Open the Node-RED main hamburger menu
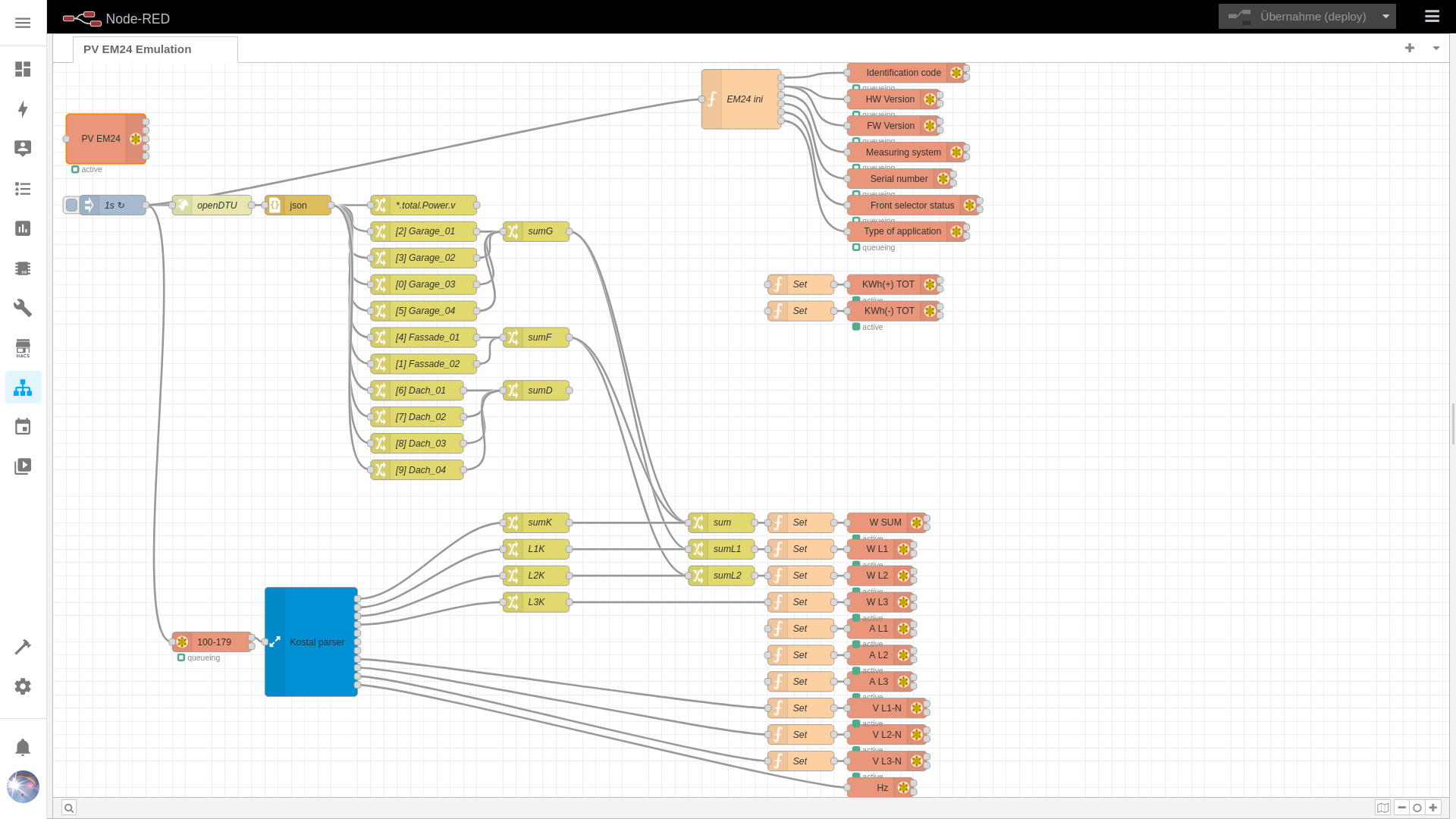1456x819 pixels. tap(1432, 17)
